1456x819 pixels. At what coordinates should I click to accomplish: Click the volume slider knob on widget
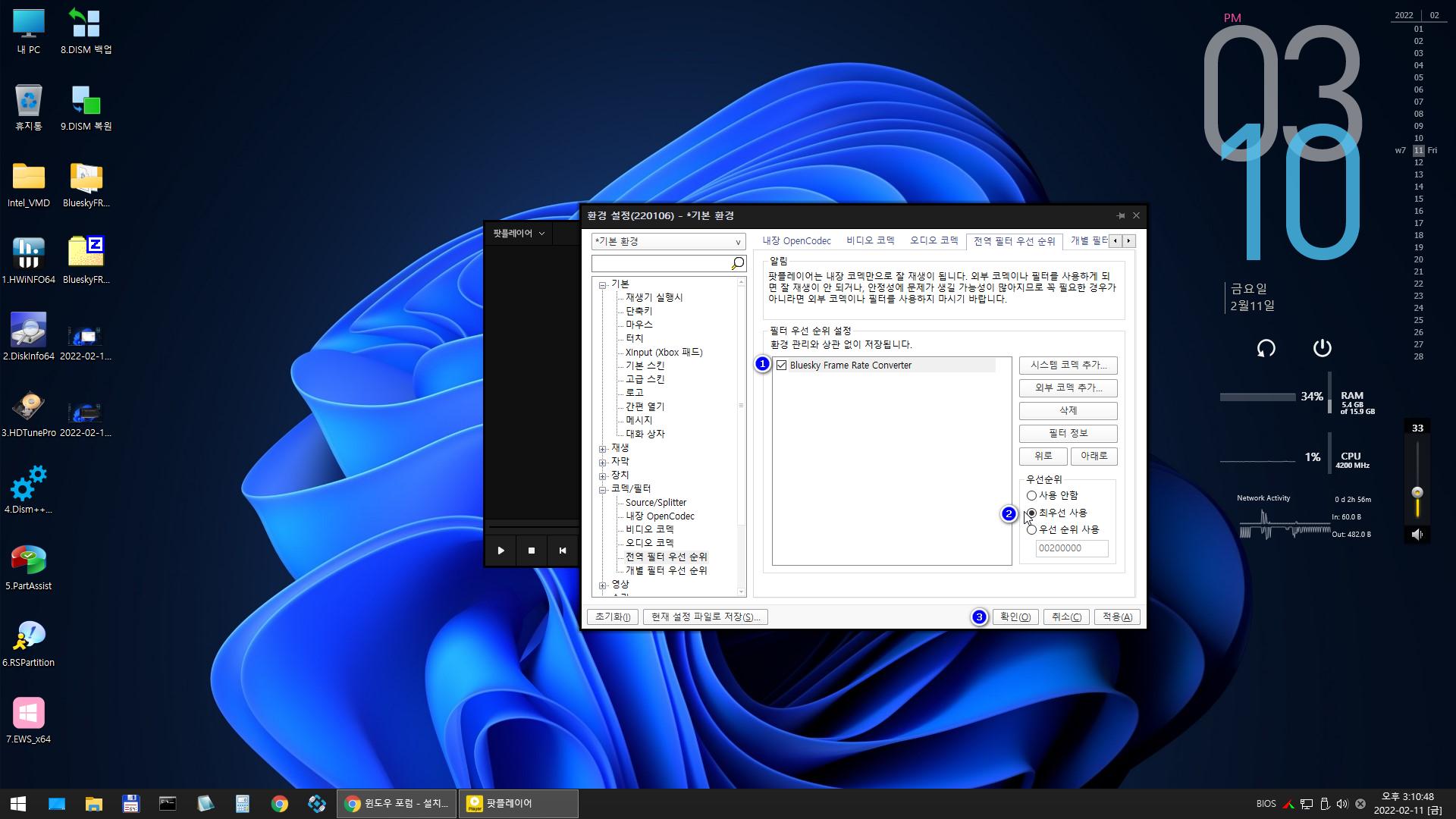click(1417, 493)
